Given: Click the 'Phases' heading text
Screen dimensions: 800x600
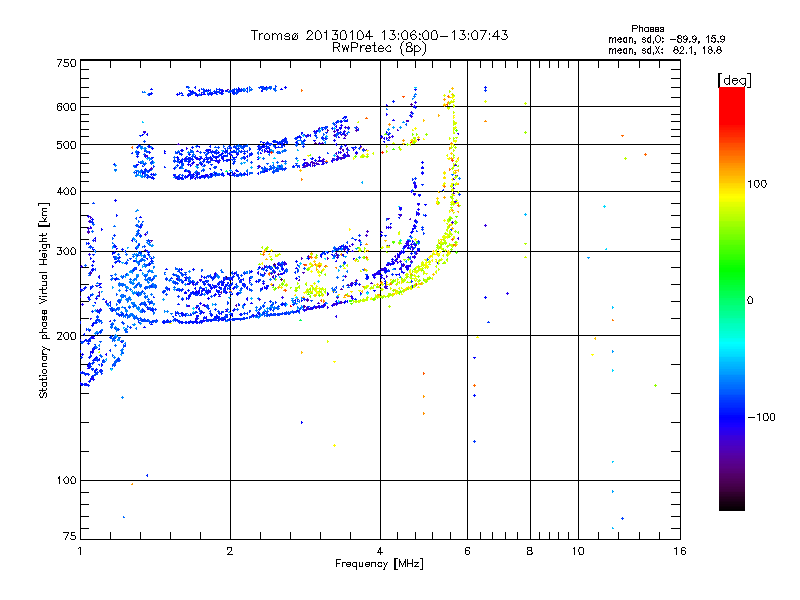Looking at the screenshot, I should (647, 29).
